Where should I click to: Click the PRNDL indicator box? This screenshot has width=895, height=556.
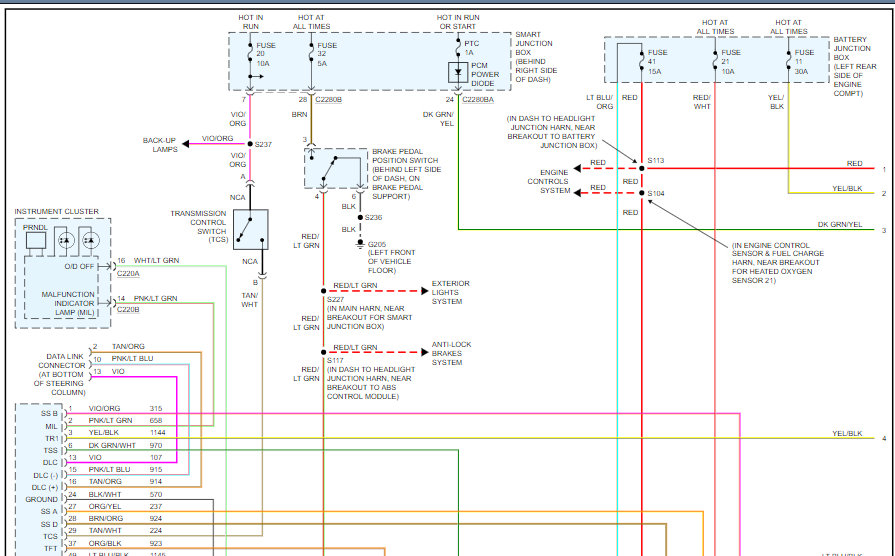tap(36, 236)
